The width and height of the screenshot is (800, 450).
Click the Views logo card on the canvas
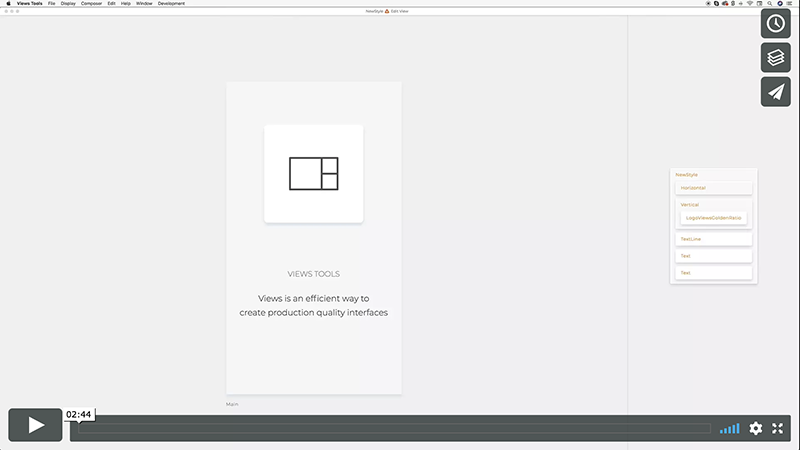[x=314, y=173]
